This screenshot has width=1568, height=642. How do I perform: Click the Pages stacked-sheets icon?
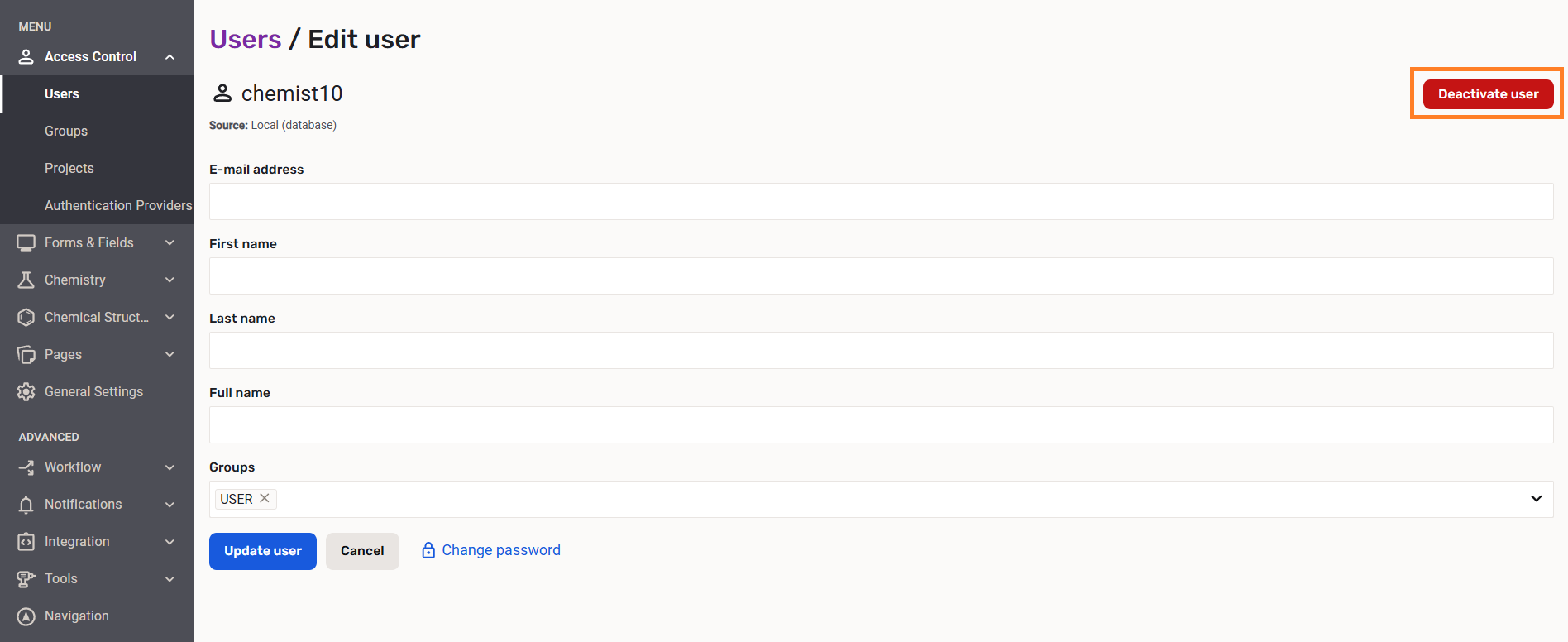(x=26, y=354)
